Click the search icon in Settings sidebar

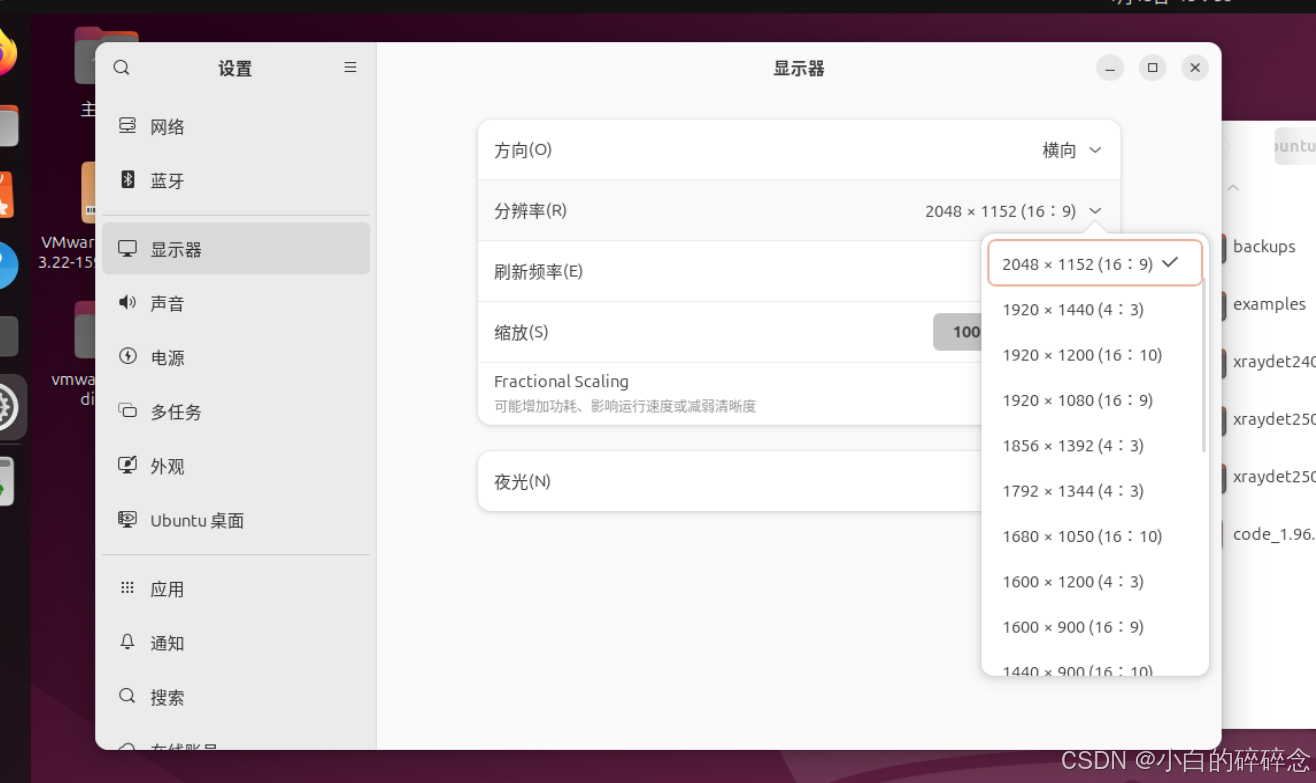(x=121, y=68)
